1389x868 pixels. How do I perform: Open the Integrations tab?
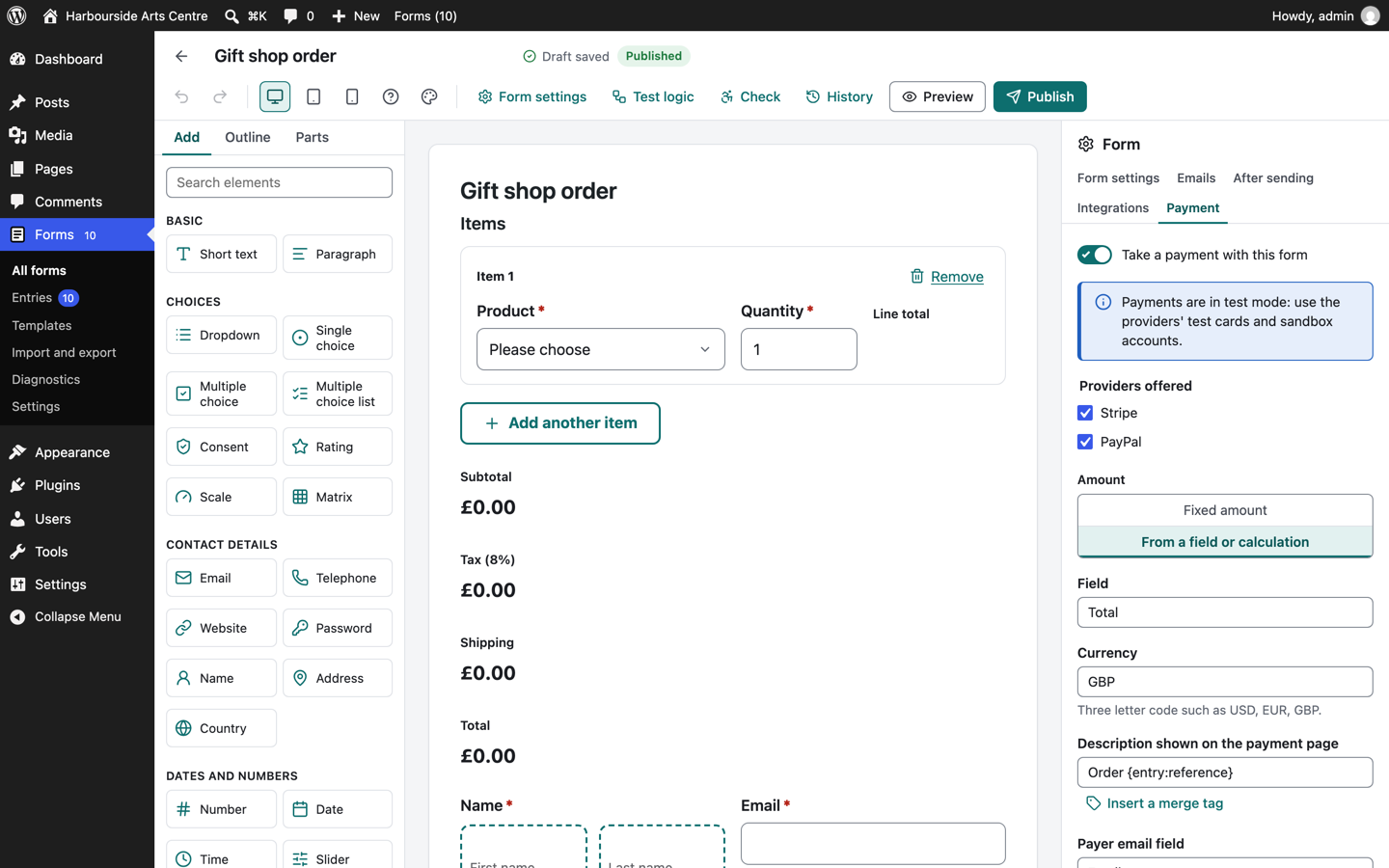(1113, 208)
